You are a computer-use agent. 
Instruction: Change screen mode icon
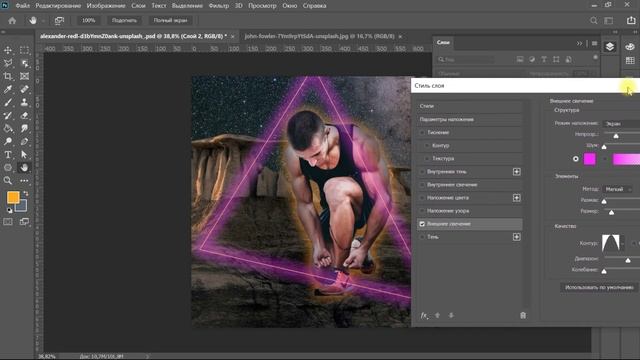24,222
